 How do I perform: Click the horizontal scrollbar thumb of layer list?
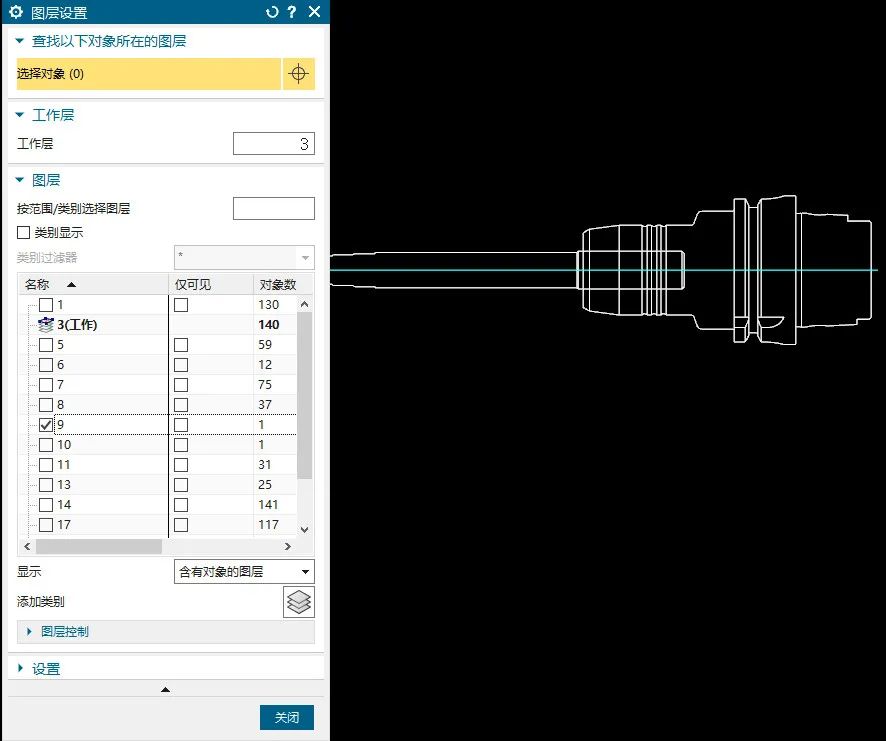point(99,546)
